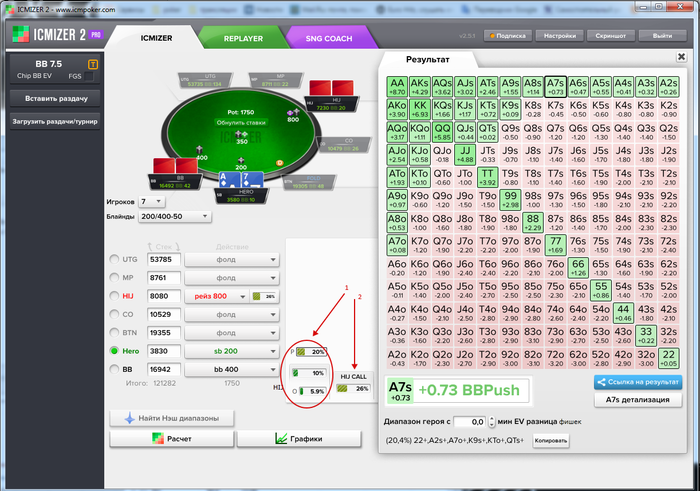Click the share icon on Ссылка на результат
This screenshot has width=700, height=491.
pyautogui.click(x=601, y=382)
